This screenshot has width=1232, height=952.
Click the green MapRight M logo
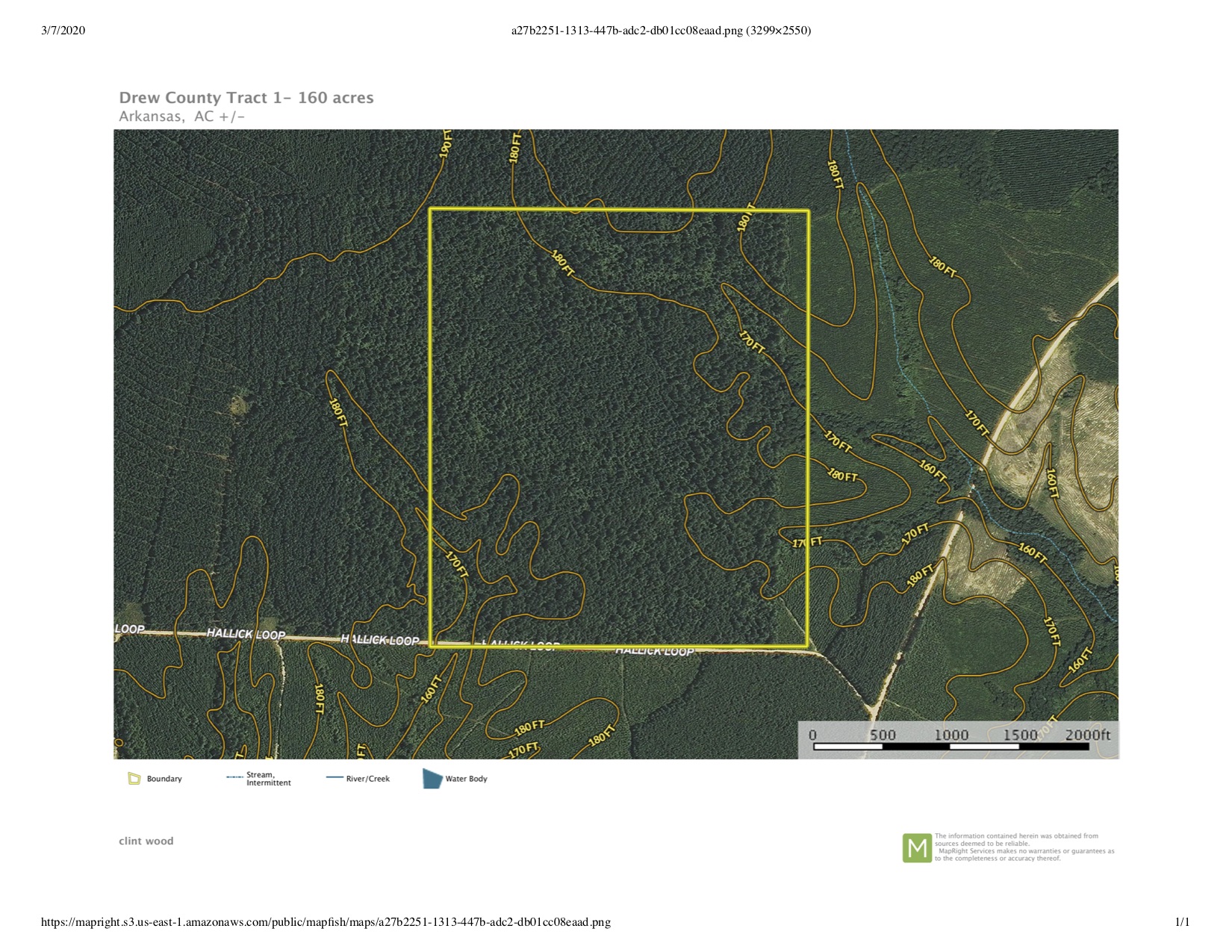point(917,848)
